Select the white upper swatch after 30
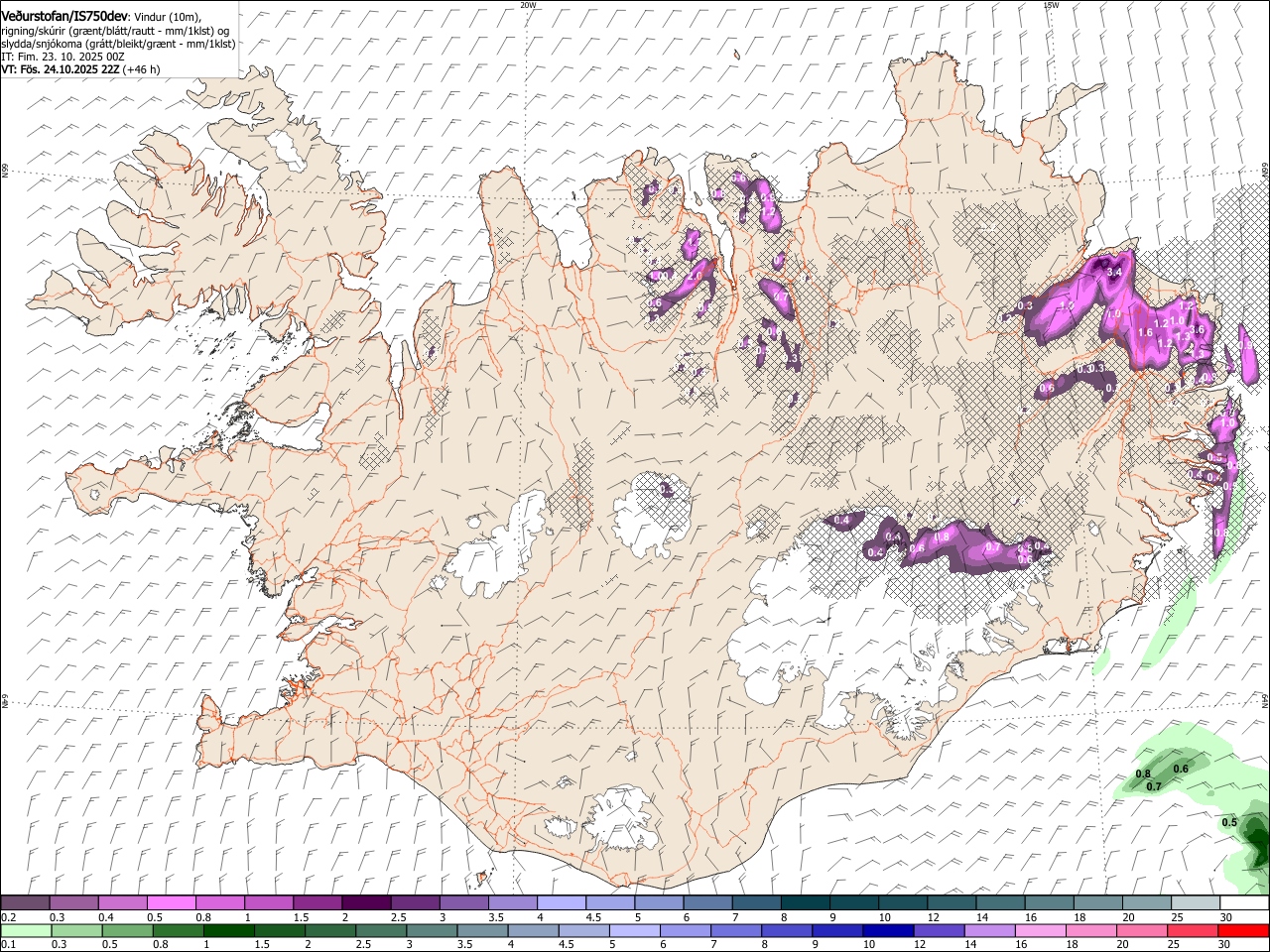The width and height of the screenshot is (1270, 952). (x=1243, y=902)
